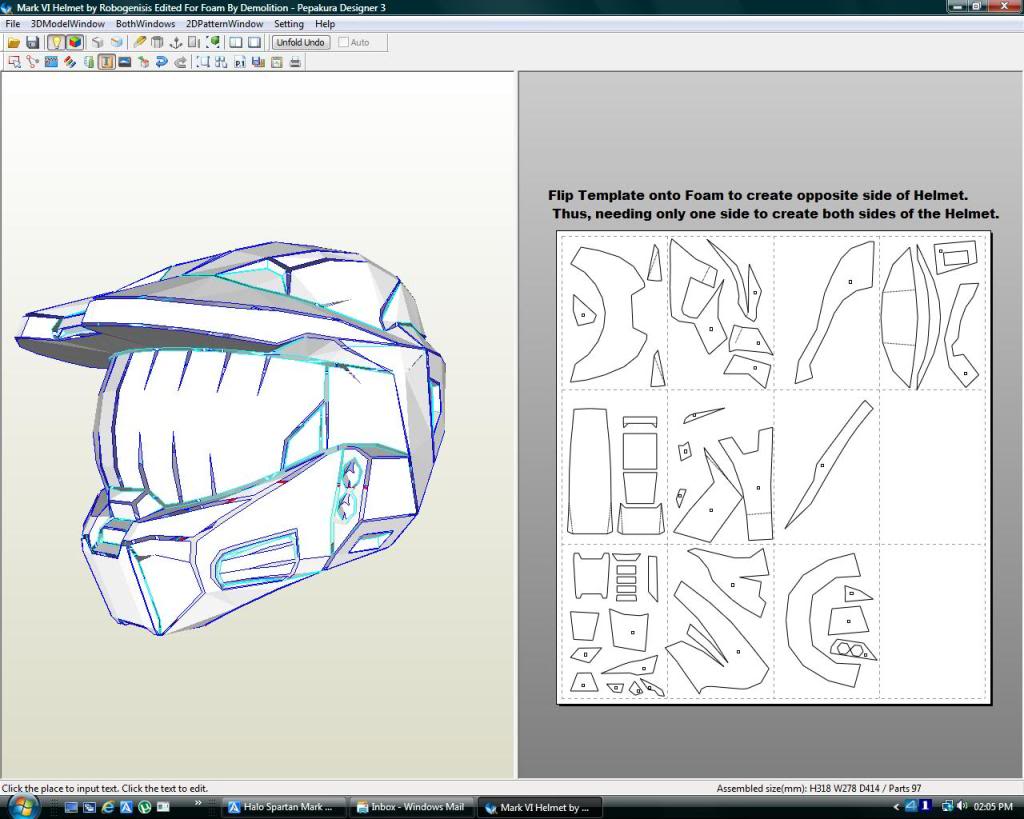This screenshot has height=819, width=1024.
Task: Expand hidden system tray icons chevron
Action: click(896, 807)
